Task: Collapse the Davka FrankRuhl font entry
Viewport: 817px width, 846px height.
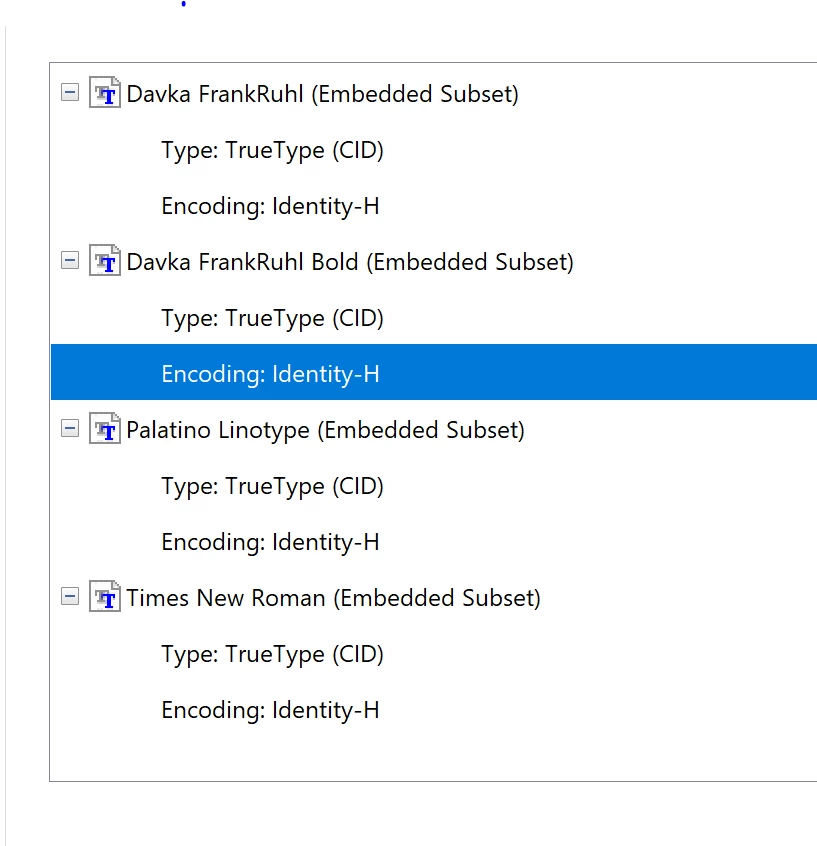Action: click(x=69, y=93)
